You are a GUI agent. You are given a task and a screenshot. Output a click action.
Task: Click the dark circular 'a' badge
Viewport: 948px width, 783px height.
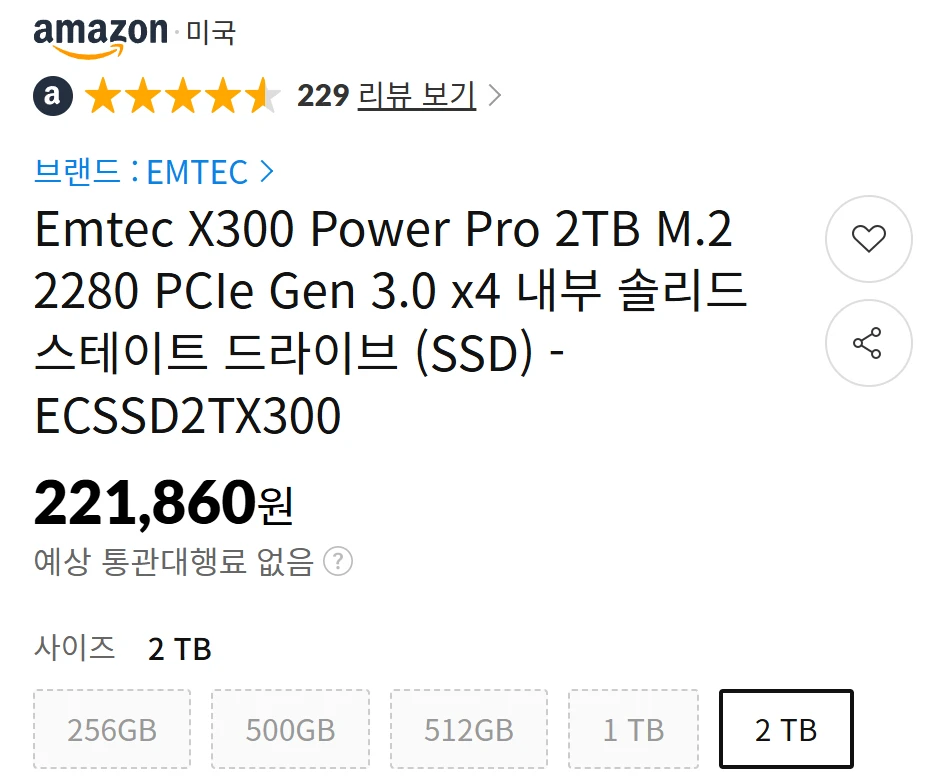pyautogui.click(x=53, y=96)
